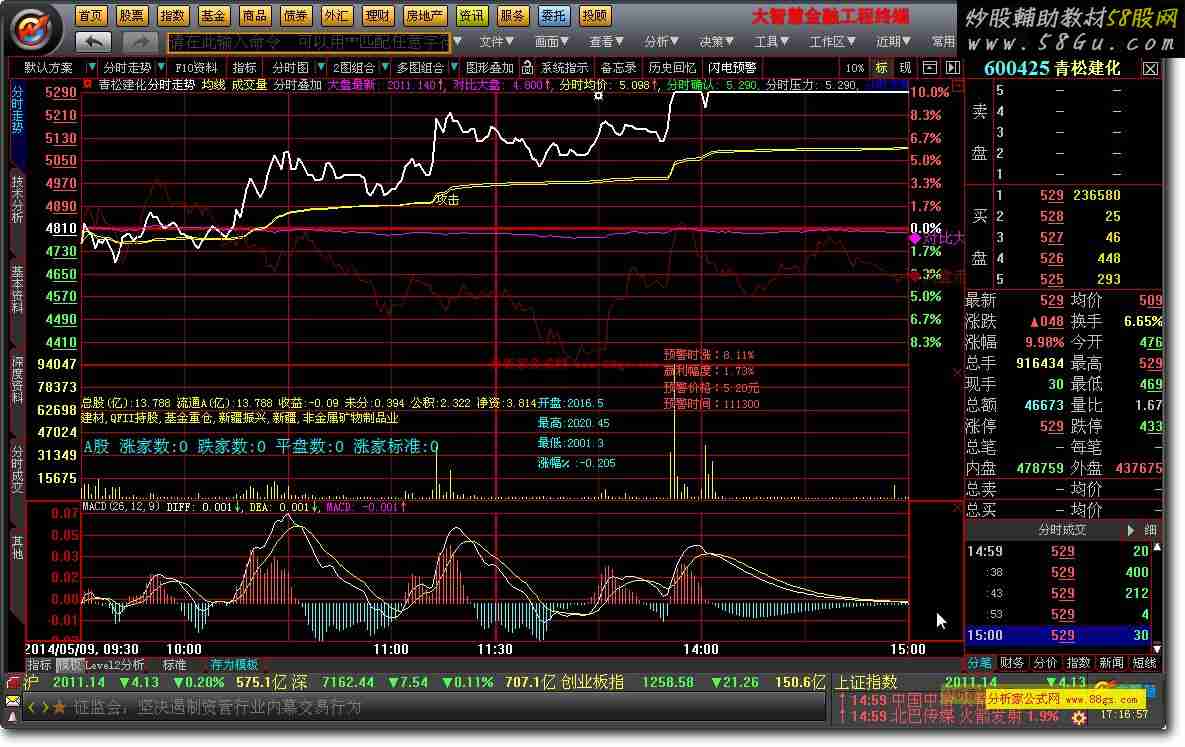Click the 委托 trading button
The height and width of the screenshot is (747, 1185).
tap(553, 15)
